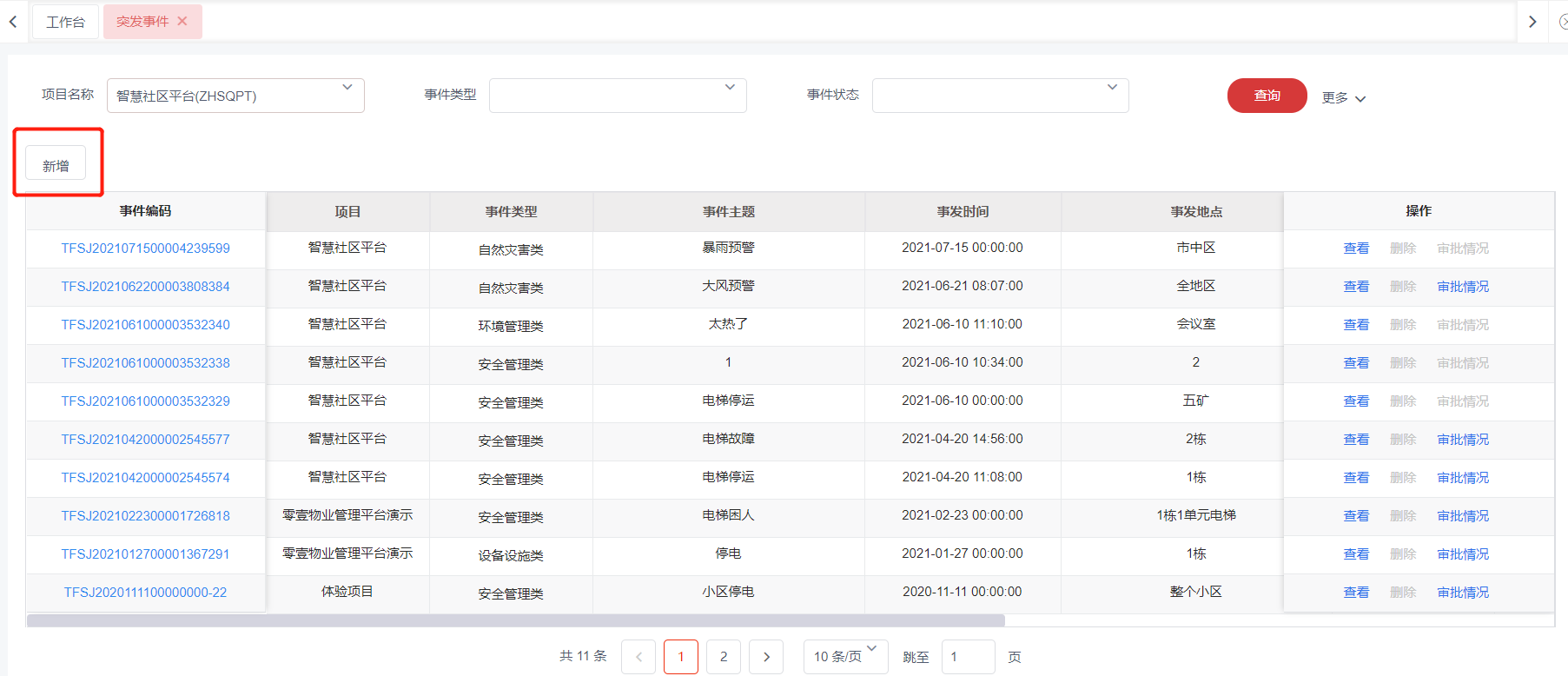Click the 新增 button
The height and width of the screenshot is (676, 1568).
point(56,165)
